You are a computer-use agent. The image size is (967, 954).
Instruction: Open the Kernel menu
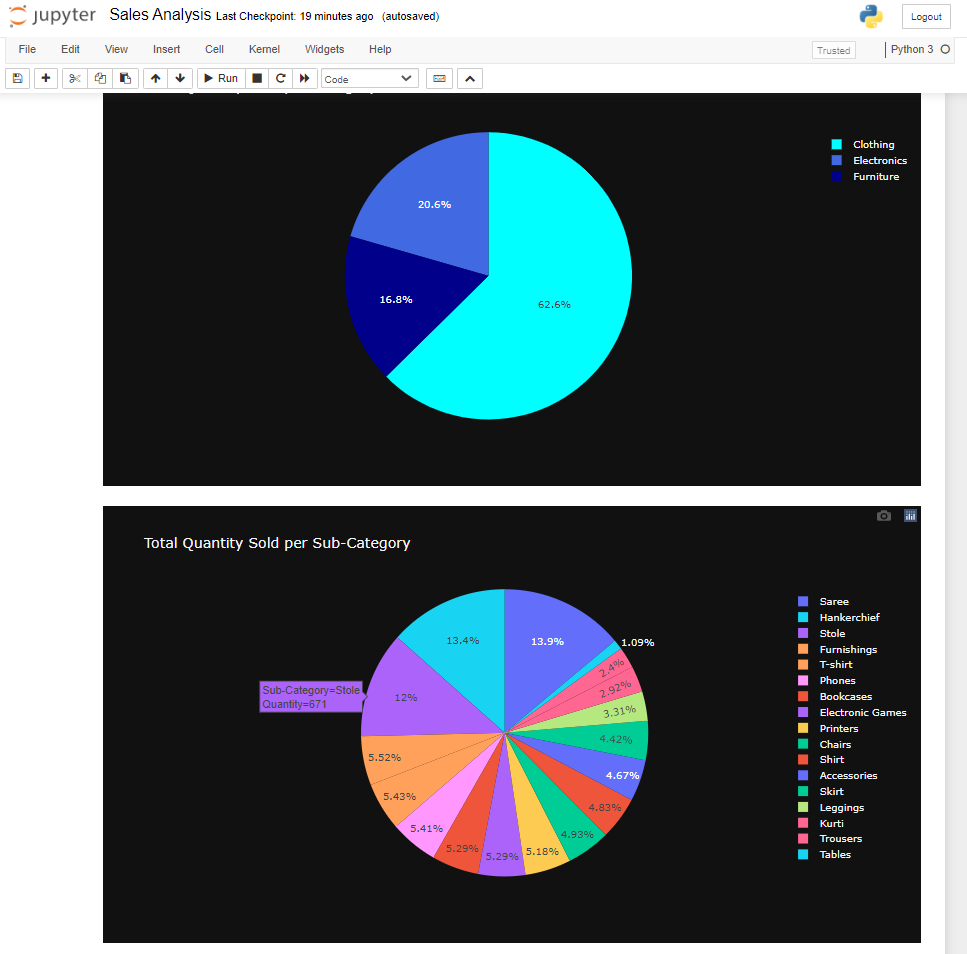point(264,49)
